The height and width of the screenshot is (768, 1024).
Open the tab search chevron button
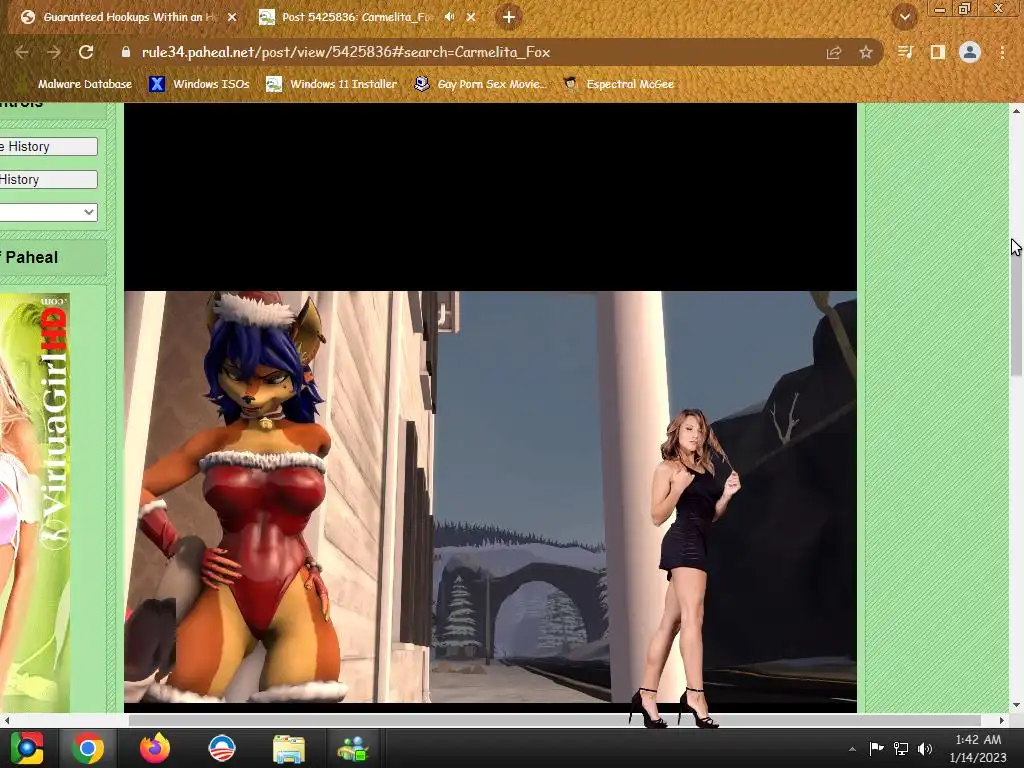click(x=904, y=17)
